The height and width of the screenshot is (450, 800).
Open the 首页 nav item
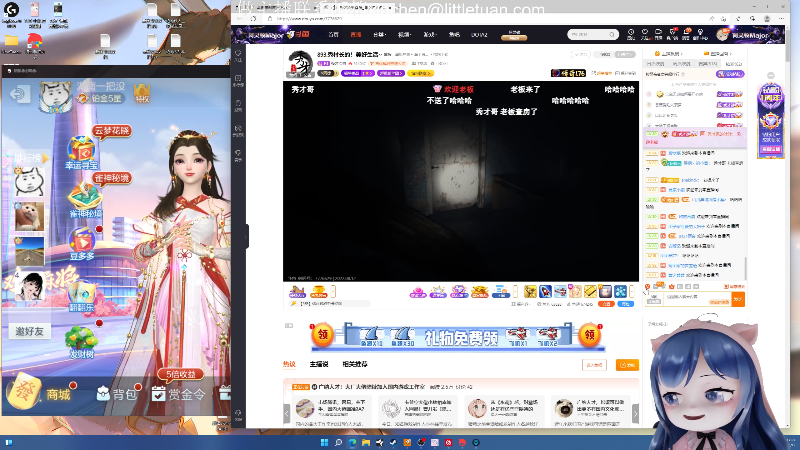(334, 35)
